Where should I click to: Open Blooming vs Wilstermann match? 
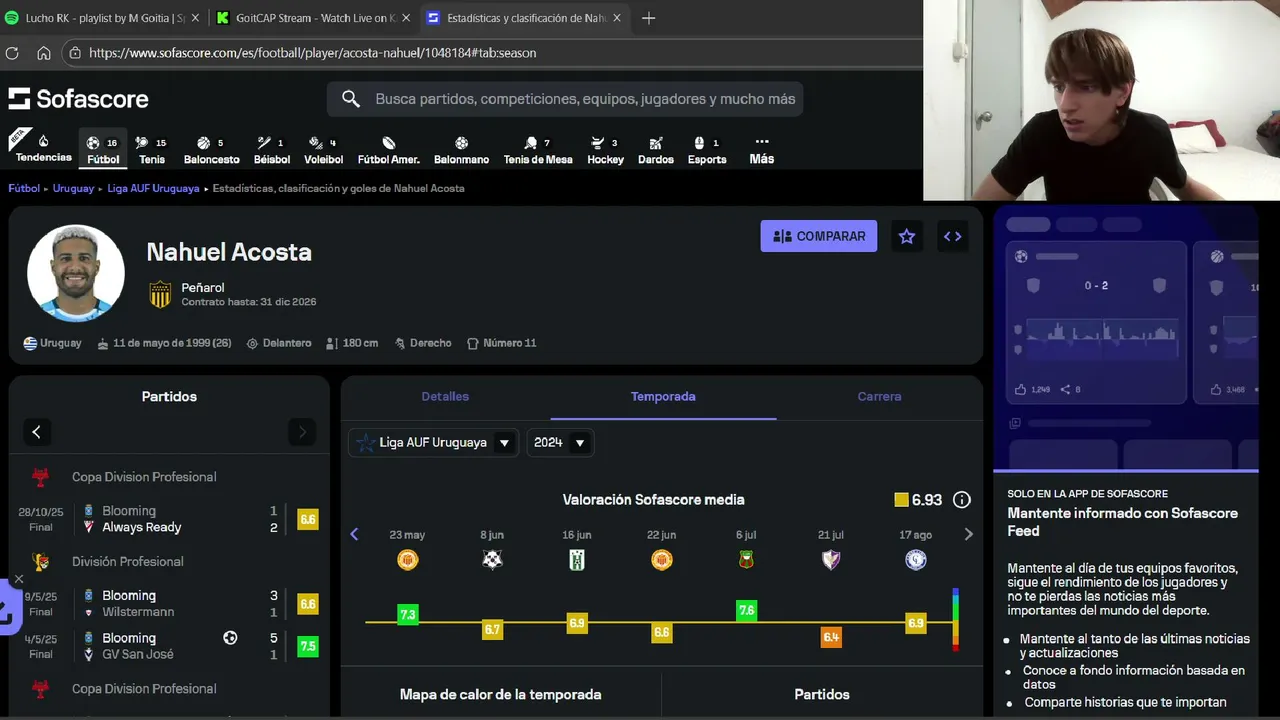click(168, 604)
